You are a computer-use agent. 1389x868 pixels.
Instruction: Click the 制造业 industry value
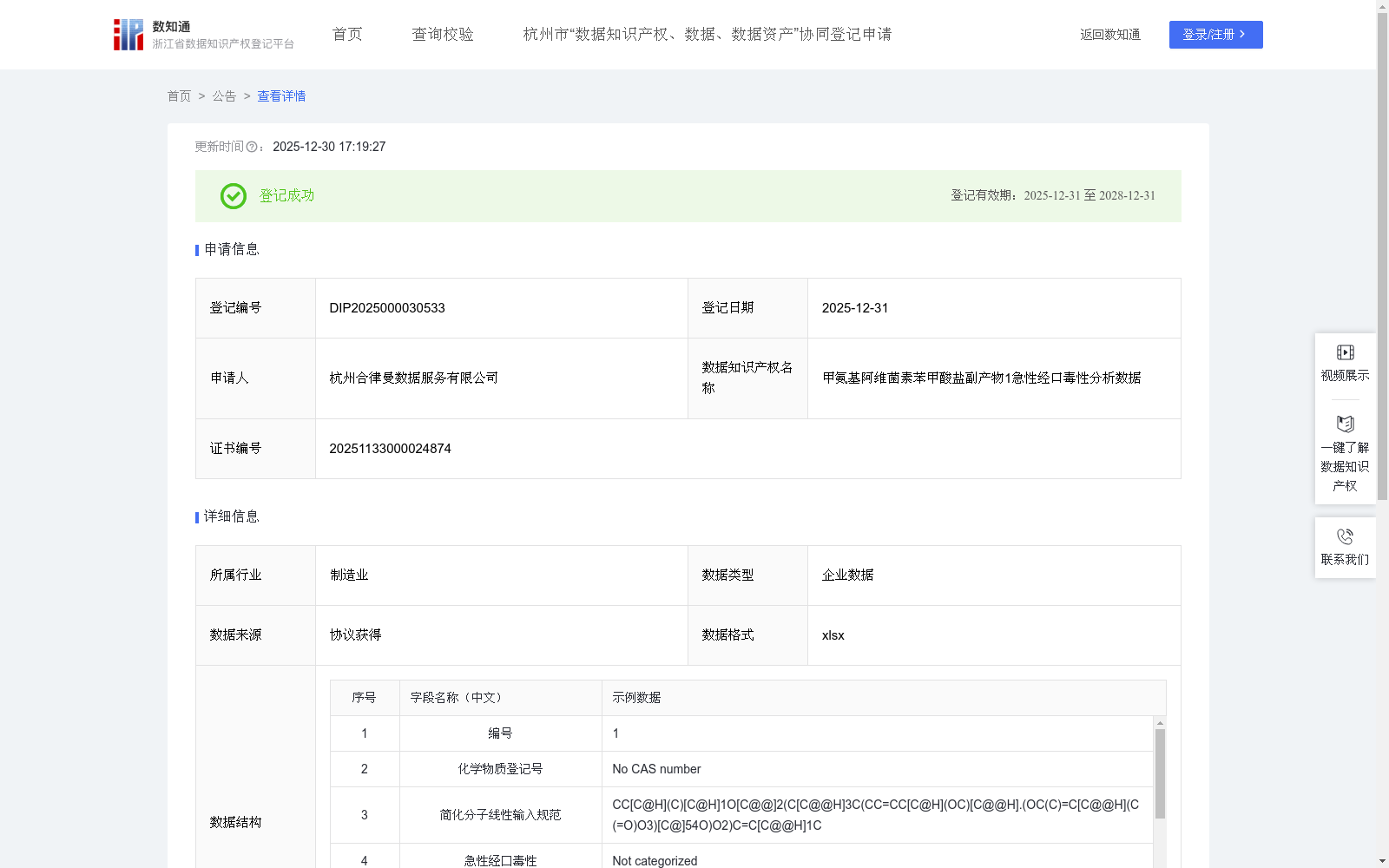point(349,575)
